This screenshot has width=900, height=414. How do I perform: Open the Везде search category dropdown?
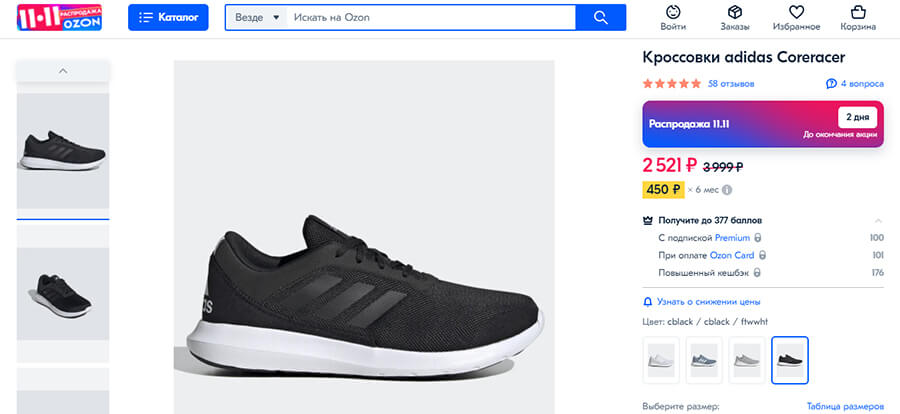point(256,18)
